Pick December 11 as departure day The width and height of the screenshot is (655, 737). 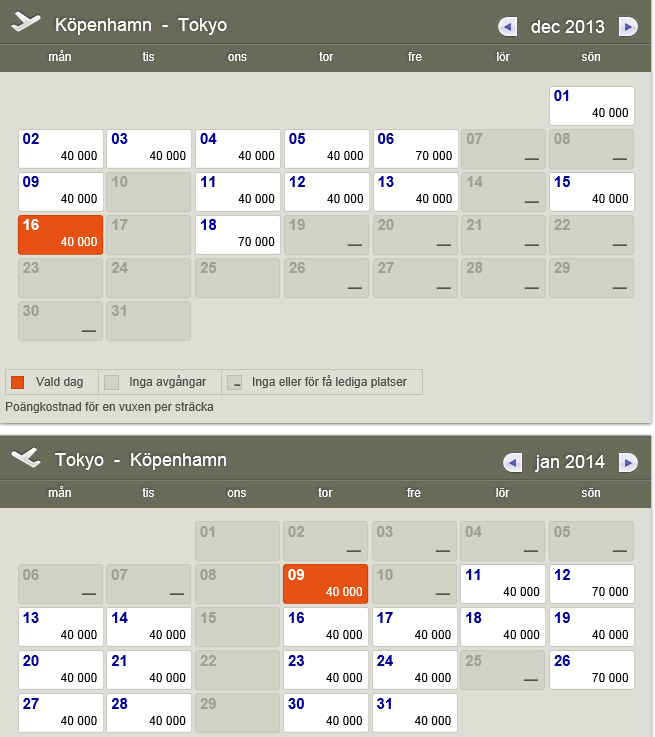coord(237,191)
